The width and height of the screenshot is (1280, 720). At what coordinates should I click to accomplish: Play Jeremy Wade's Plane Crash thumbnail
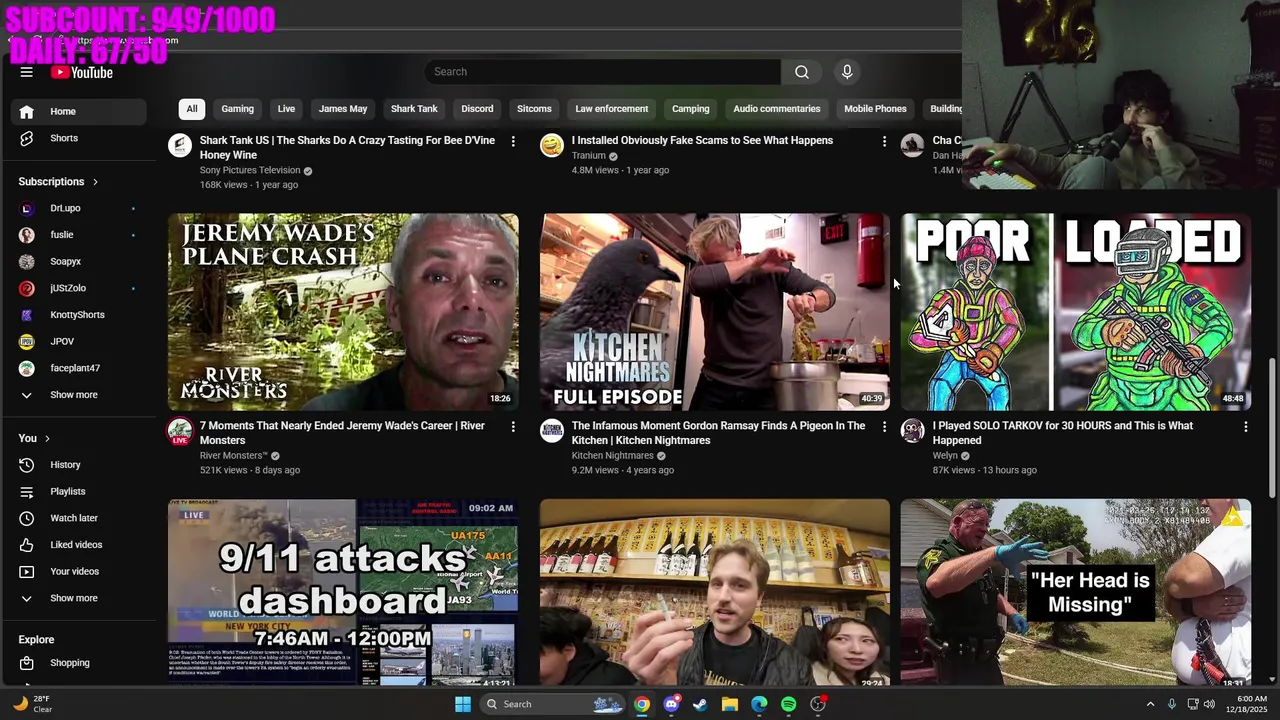coord(343,311)
